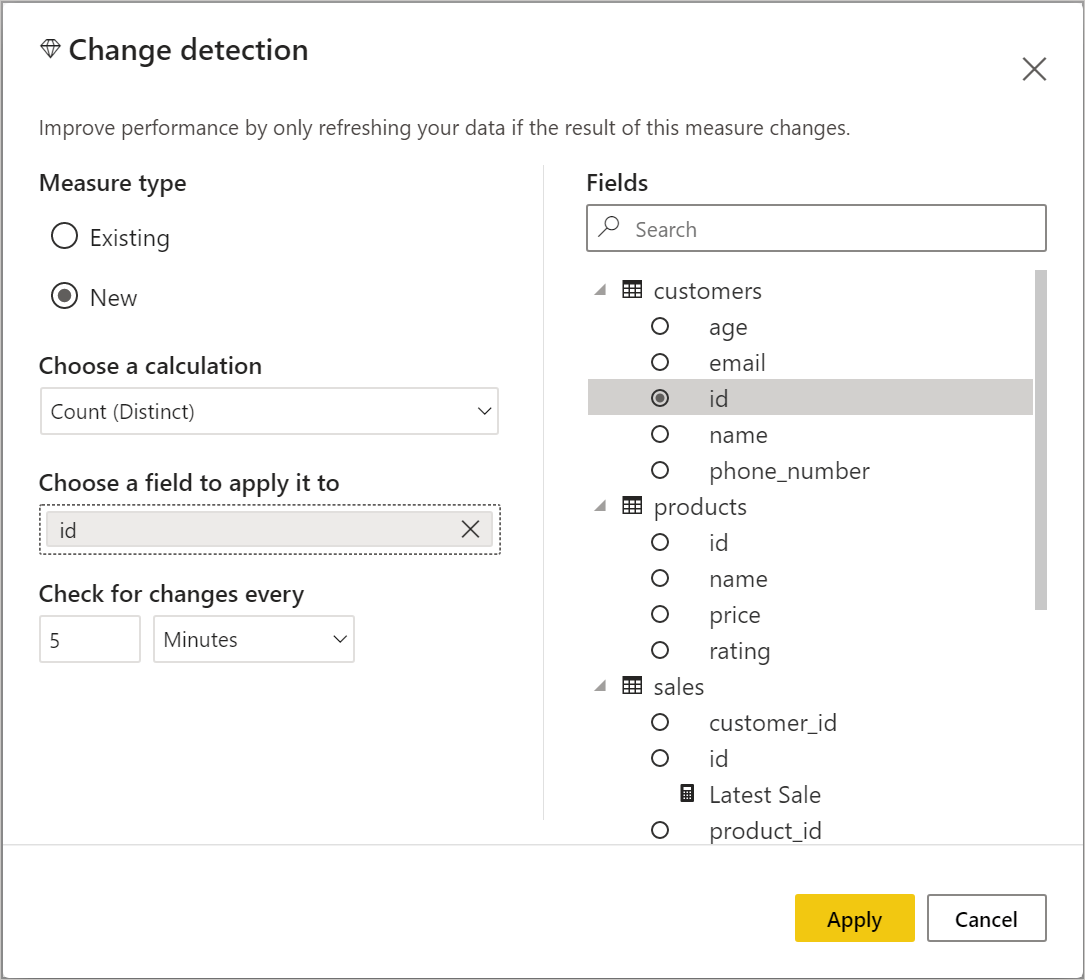Image resolution: width=1085 pixels, height=980 pixels.
Task: Collapse the products table in Fields
Action: [600, 506]
